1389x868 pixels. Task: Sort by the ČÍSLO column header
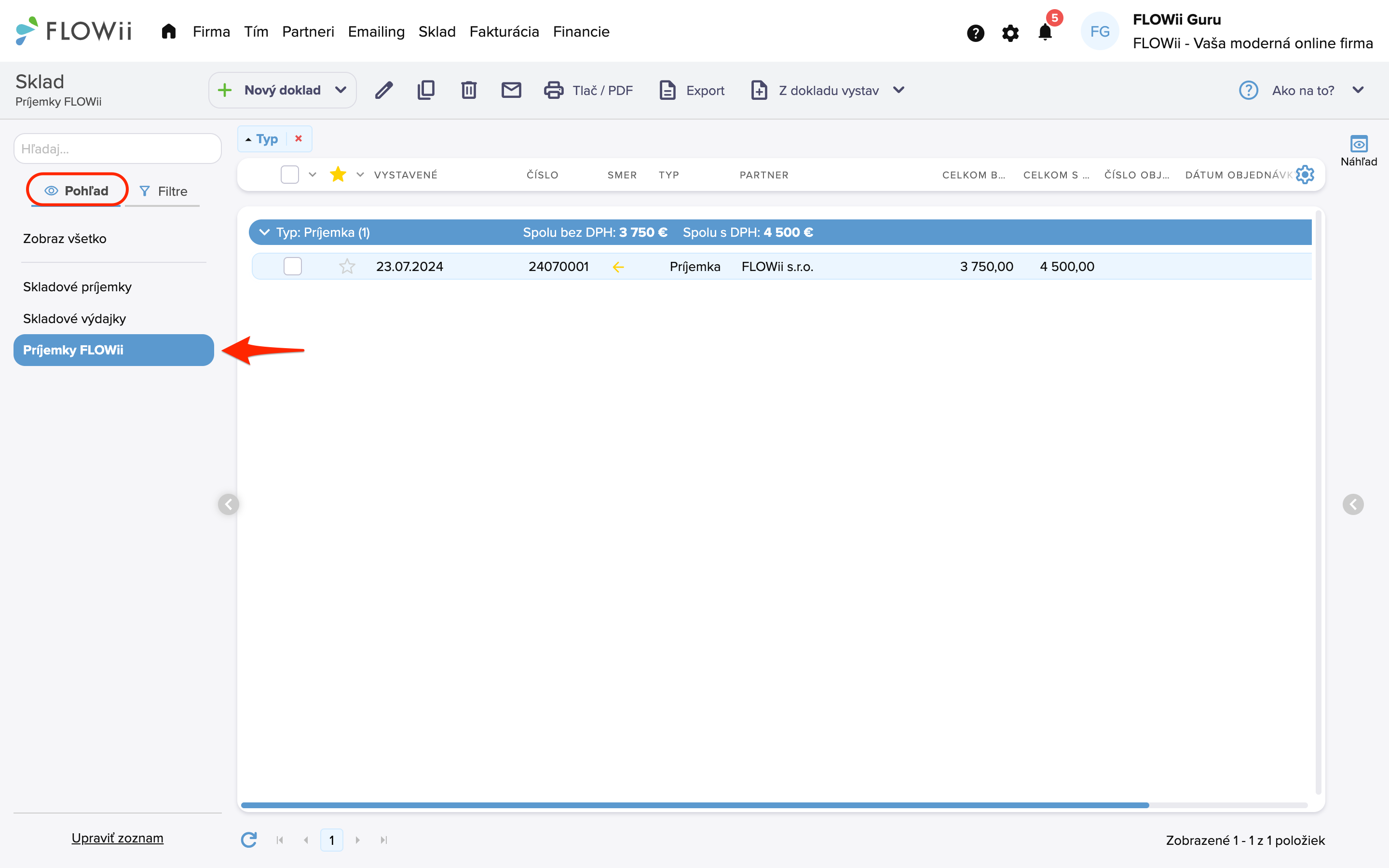[x=543, y=175]
